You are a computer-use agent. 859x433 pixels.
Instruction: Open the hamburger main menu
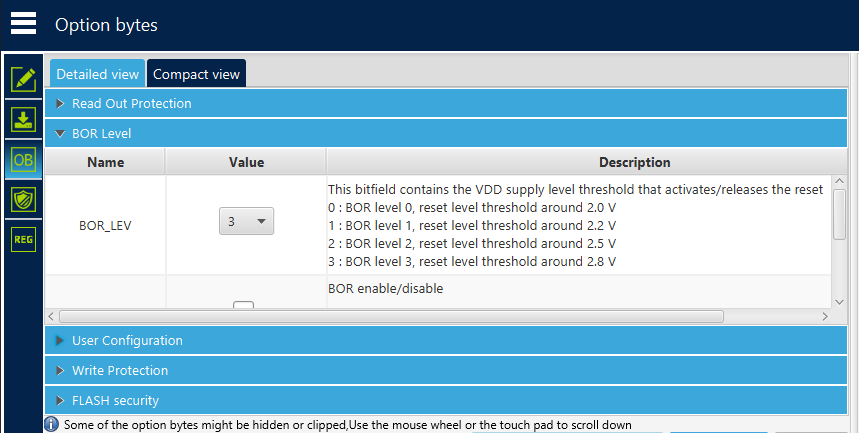click(x=24, y=24)
